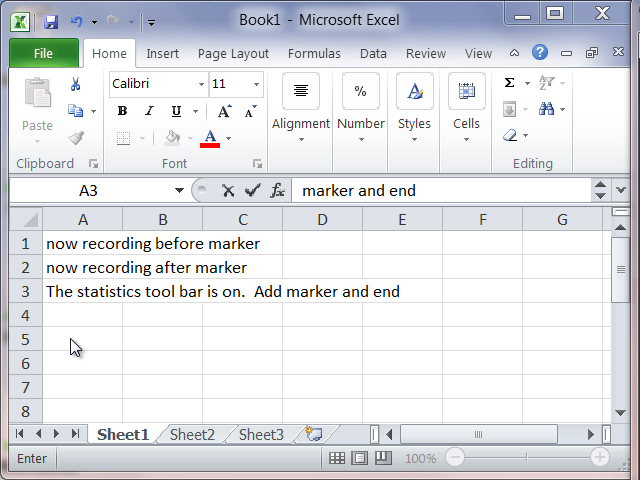Open the File backstage button
The width and height of the screenshot is (640, 480).
click(44, 54)
